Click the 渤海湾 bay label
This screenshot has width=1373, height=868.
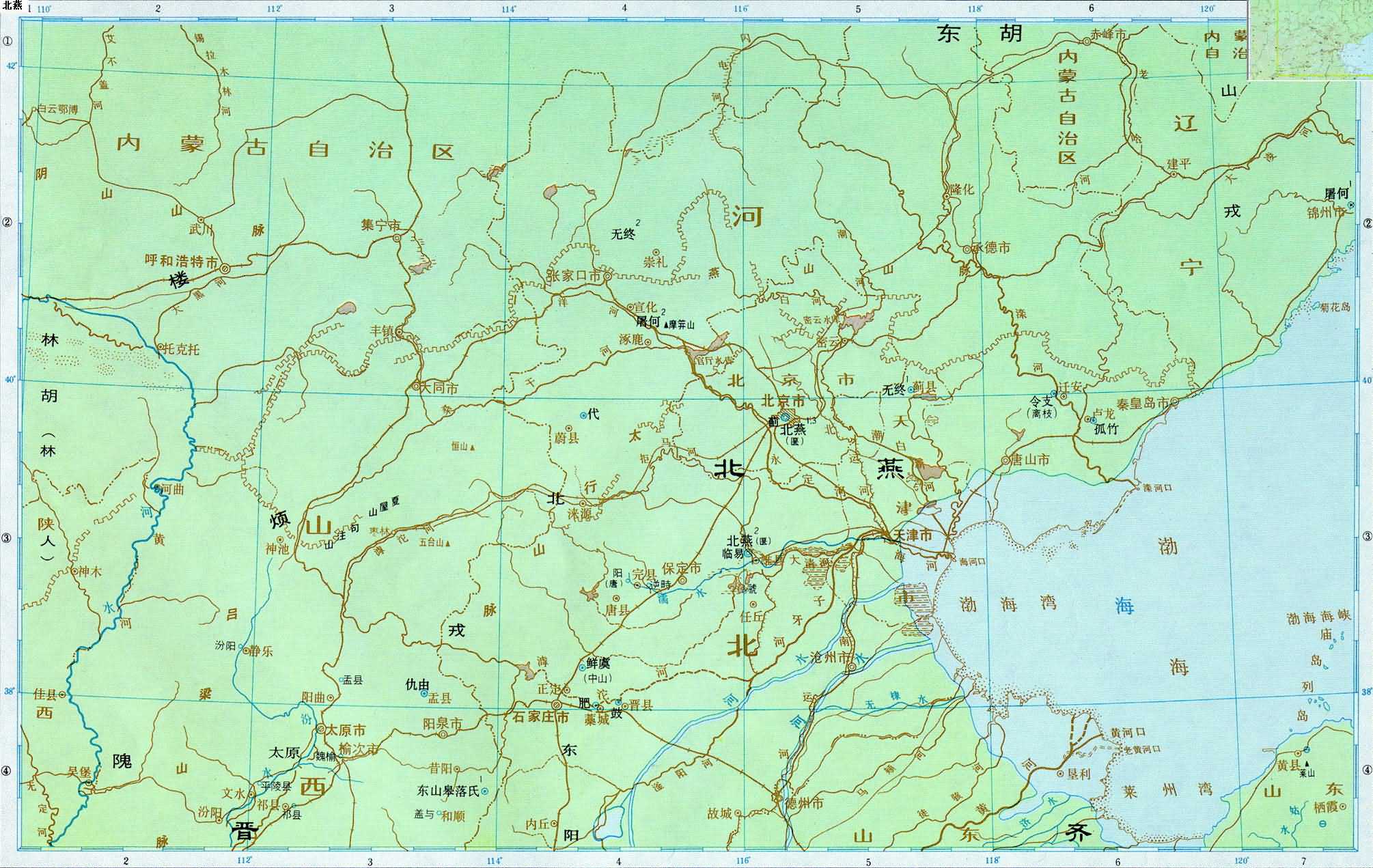coord(1008,603)
